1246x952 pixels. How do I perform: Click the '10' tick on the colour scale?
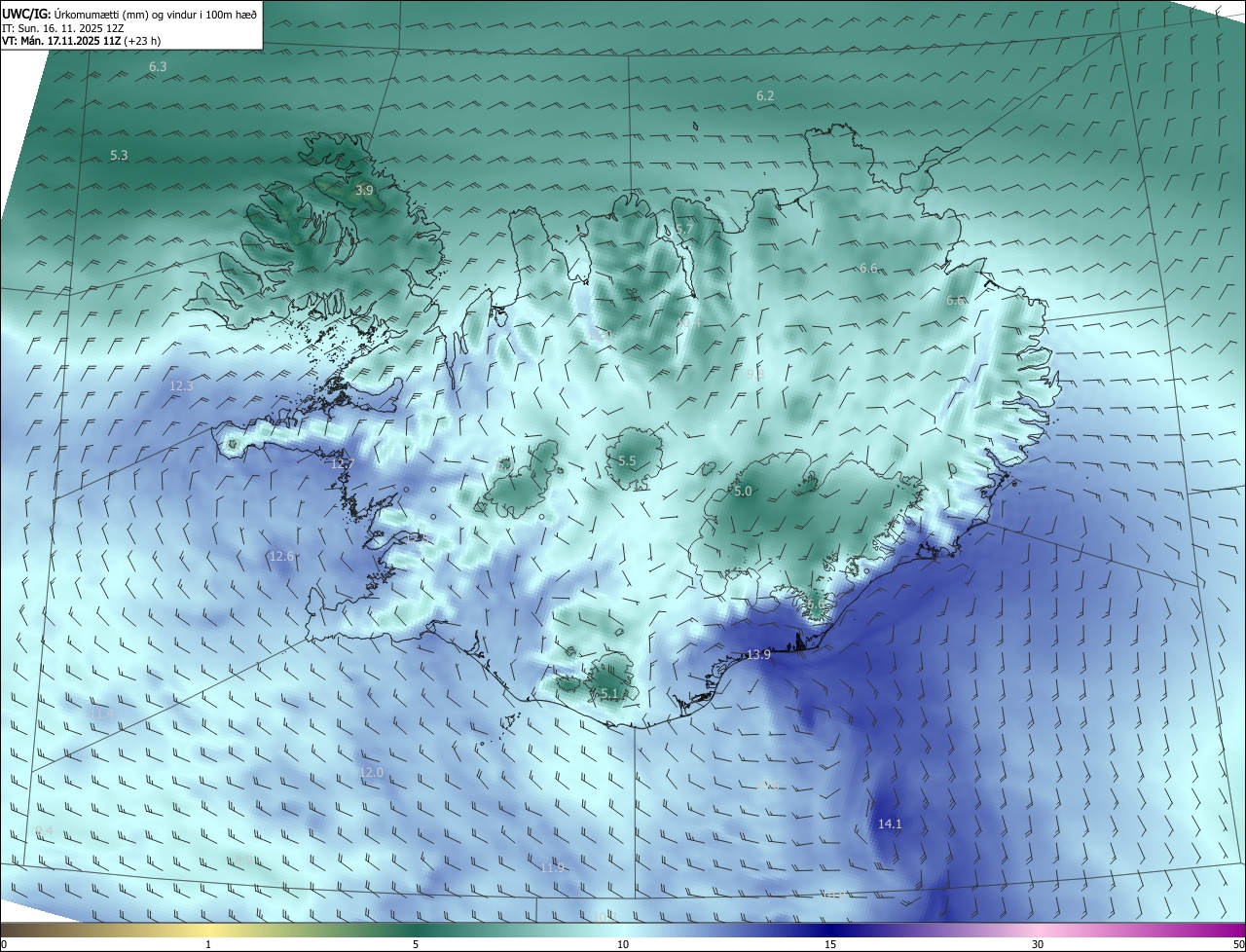pyautogui.click(x=623, y=944)
